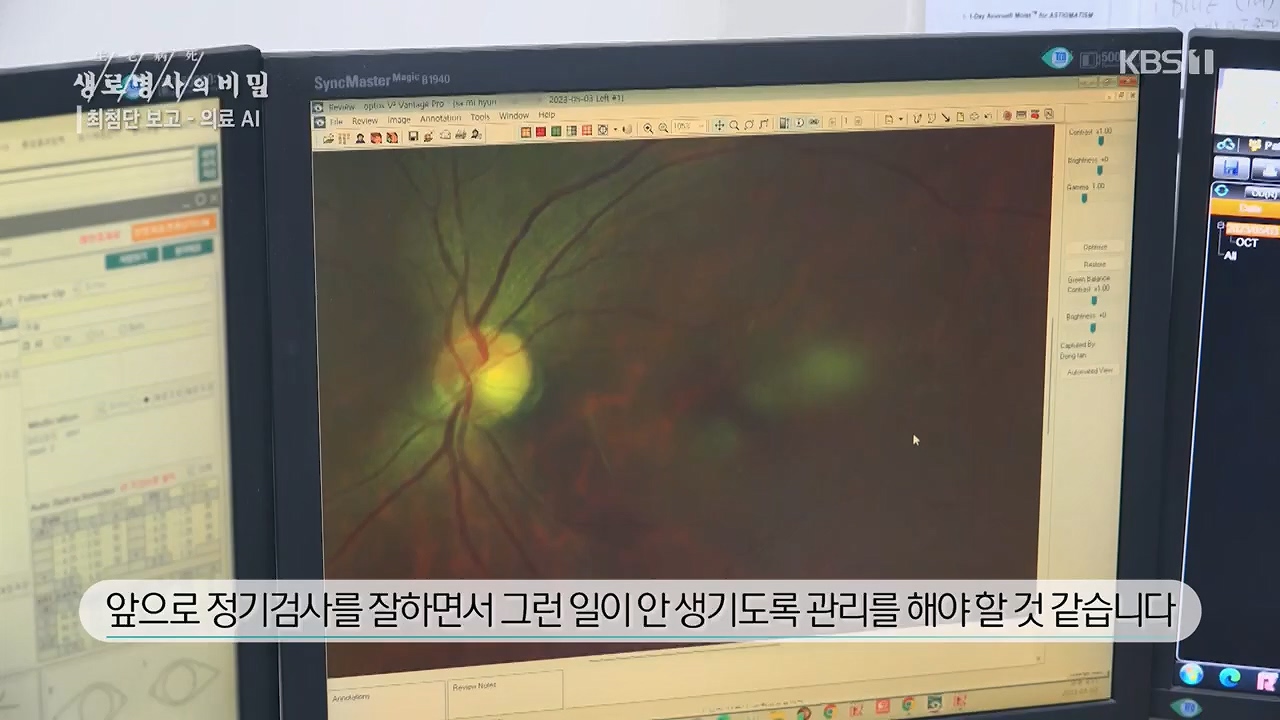
Task: Open the Tools menu
Action: (480, 117)
